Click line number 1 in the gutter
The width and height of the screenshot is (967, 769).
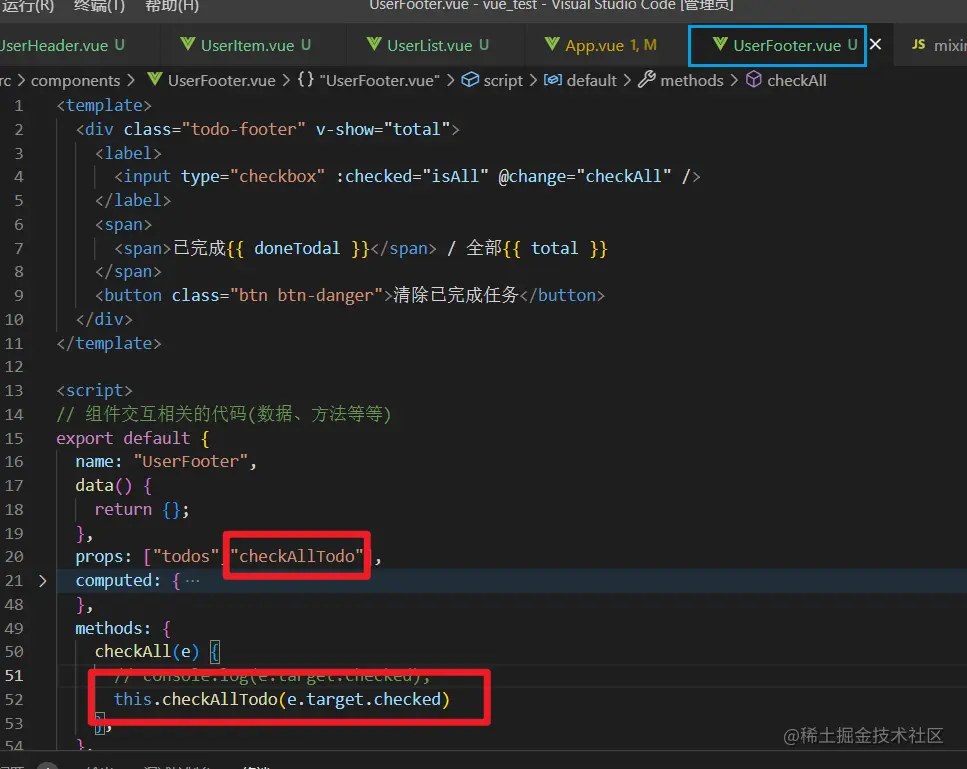click(x=19, y=106)
